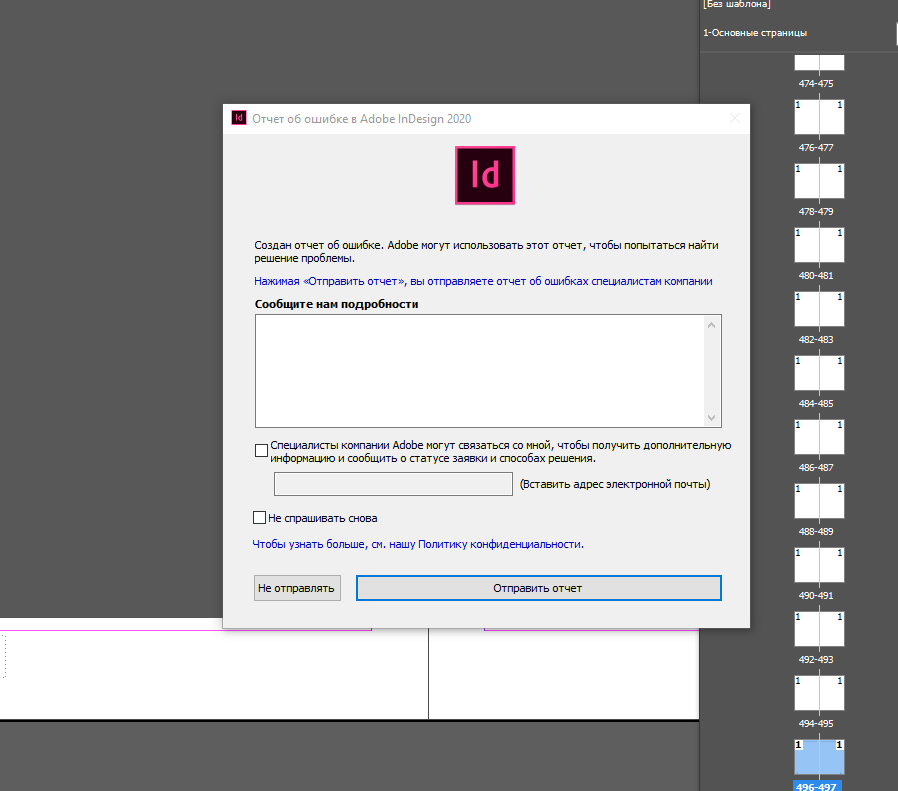Click details box scroll up arrow
The image size is (898, 791).
point(711,325)
